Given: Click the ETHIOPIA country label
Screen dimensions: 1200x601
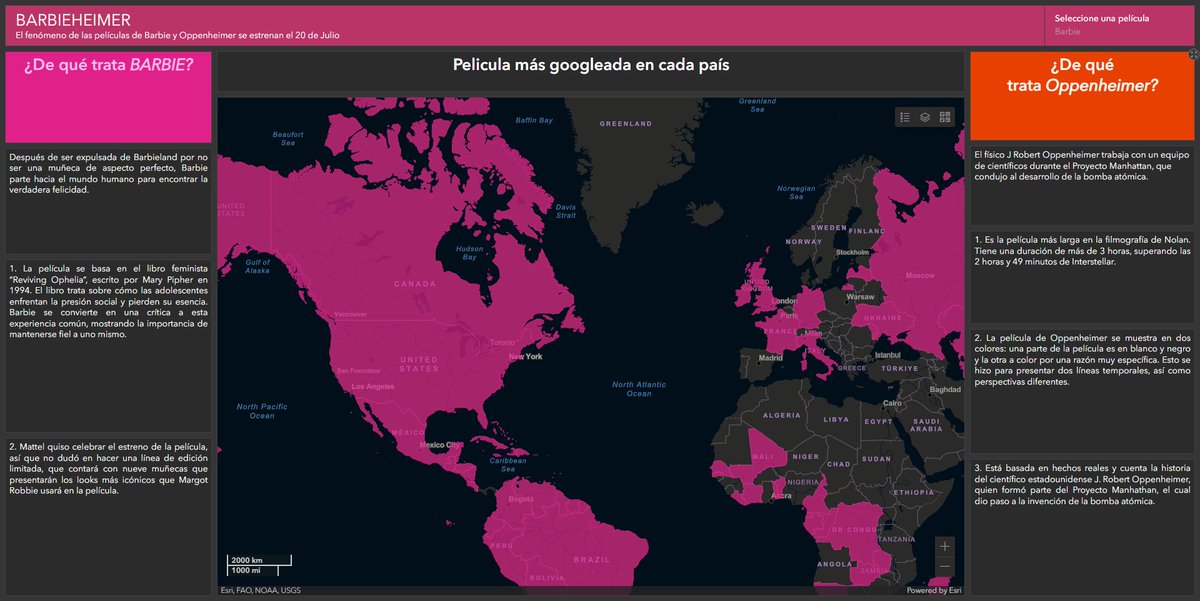Looking at the screenshot, I should point(912,493).
